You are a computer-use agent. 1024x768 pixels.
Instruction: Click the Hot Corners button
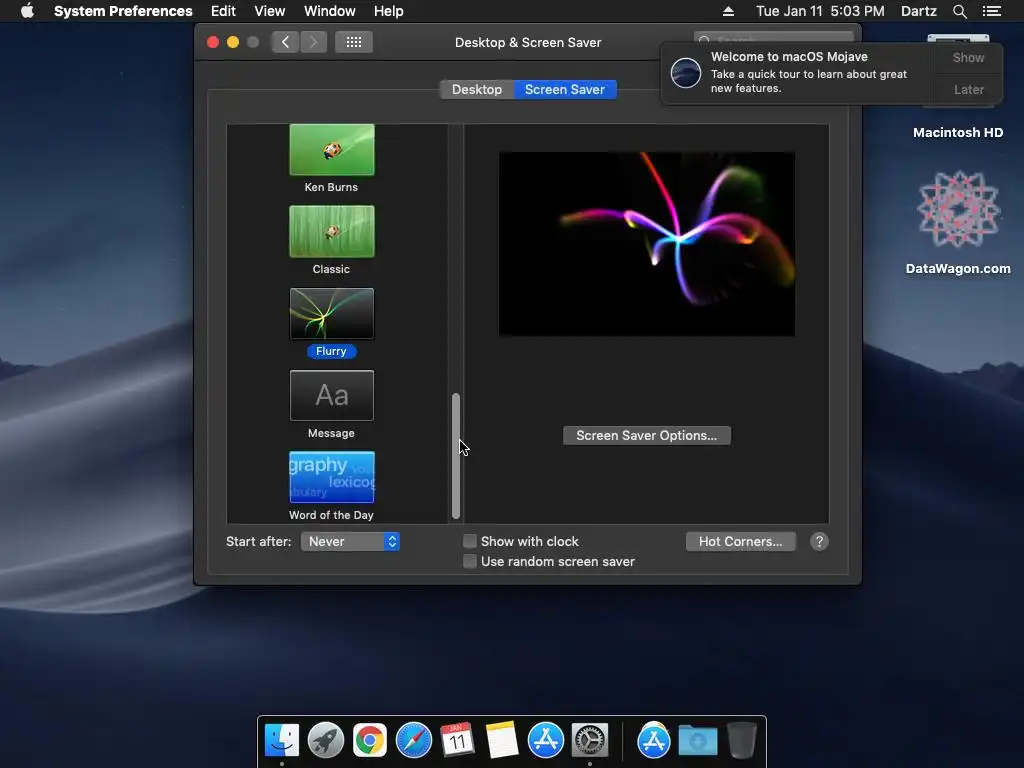tap(741, 541)
